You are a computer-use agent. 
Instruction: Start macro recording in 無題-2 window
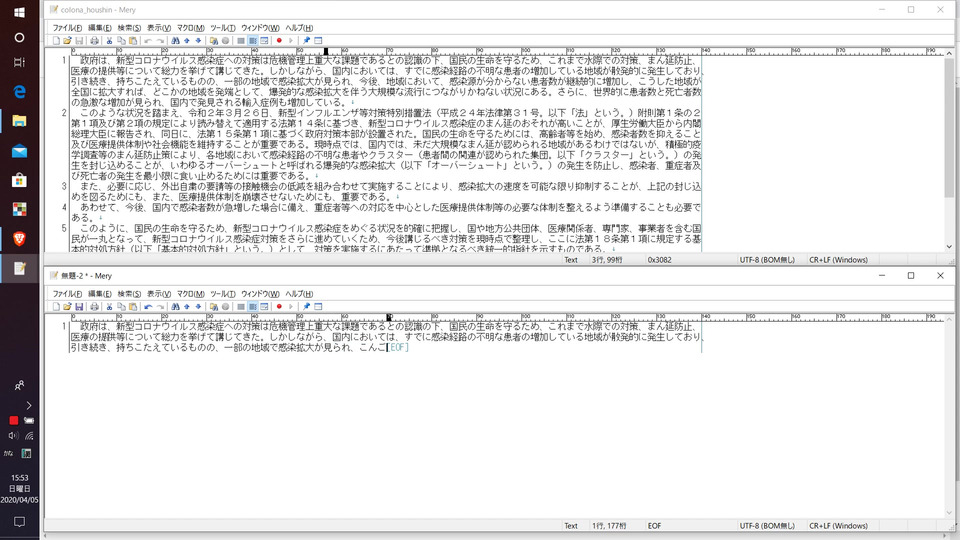[x=279, y=307]
